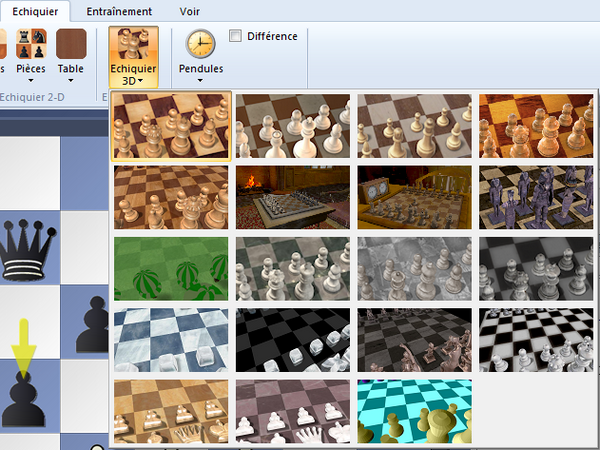The height and width of the screenshot is (450, 600).
Task: Click the Pendules clock icon
Action: (201, 44)
